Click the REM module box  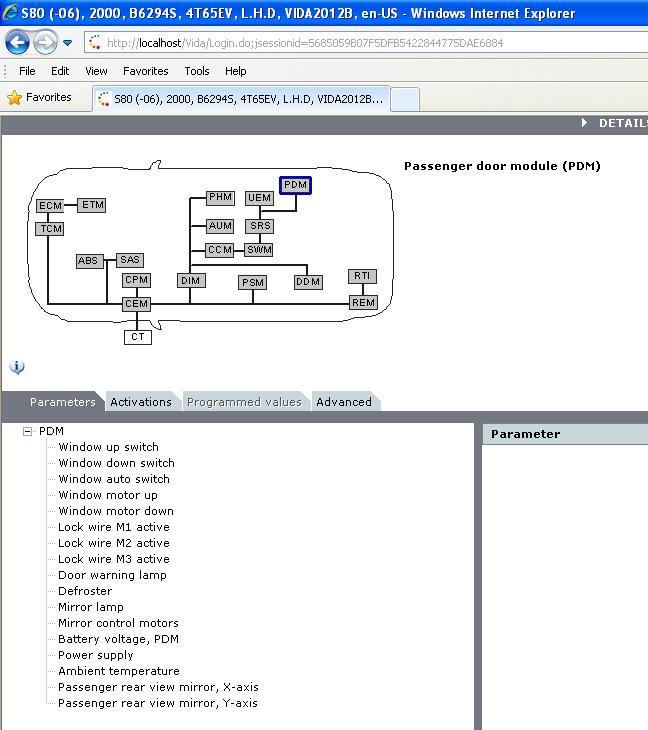point(363,303)
